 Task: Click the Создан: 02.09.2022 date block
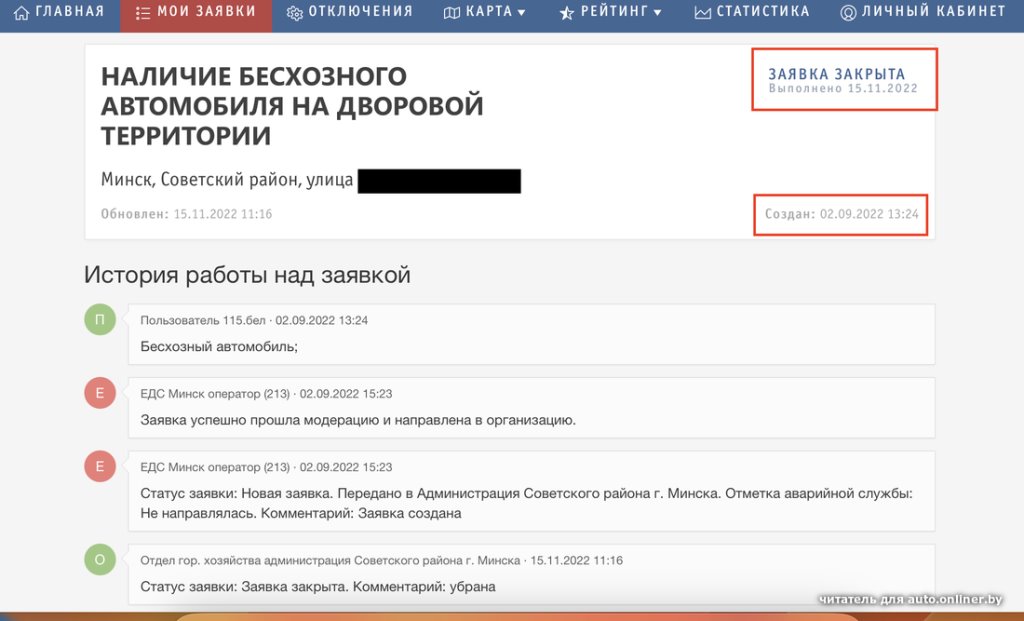pyautogui.click(x=840, y=213)
